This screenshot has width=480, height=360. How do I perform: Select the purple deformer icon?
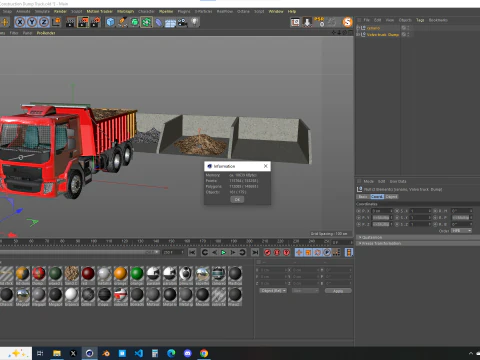click(159, 22)
